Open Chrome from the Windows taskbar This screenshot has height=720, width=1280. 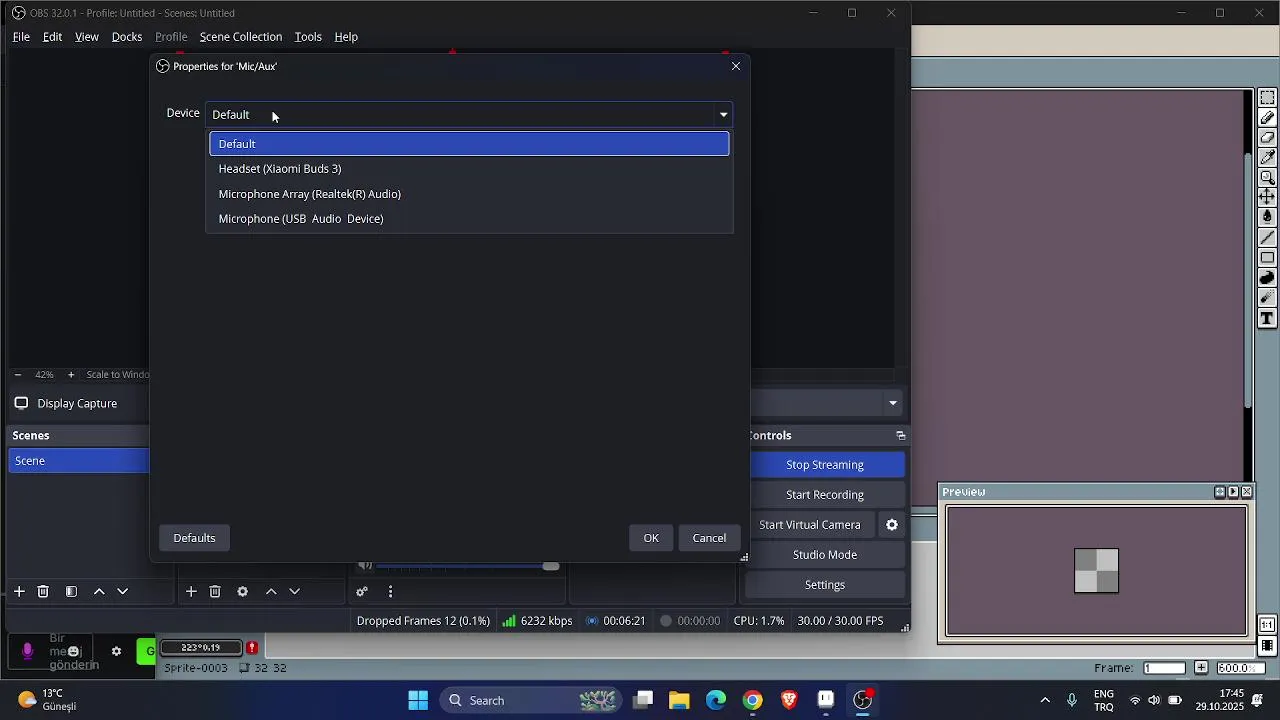click(752, 700)
